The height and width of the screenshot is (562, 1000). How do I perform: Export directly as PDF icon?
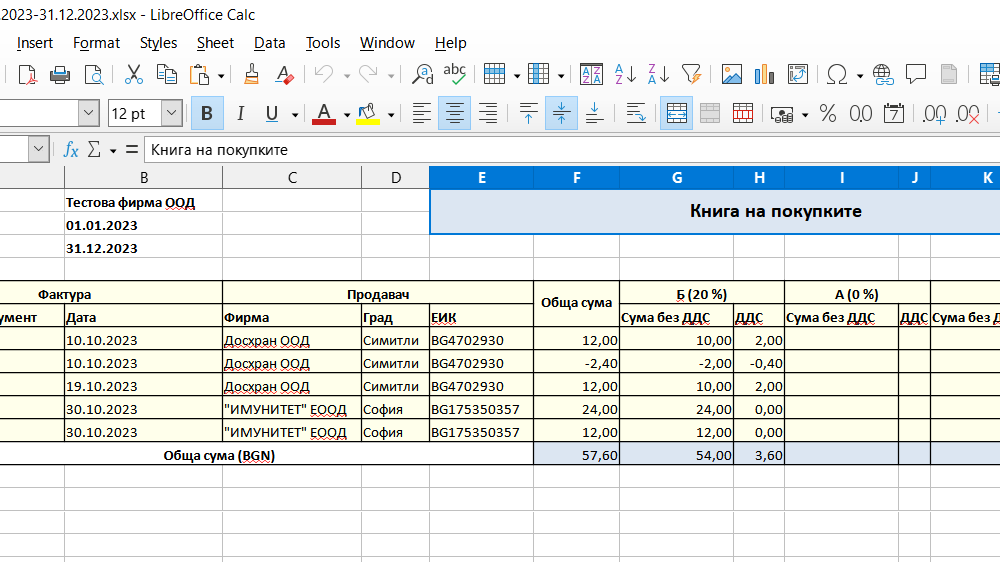click(x=27, y=75)
